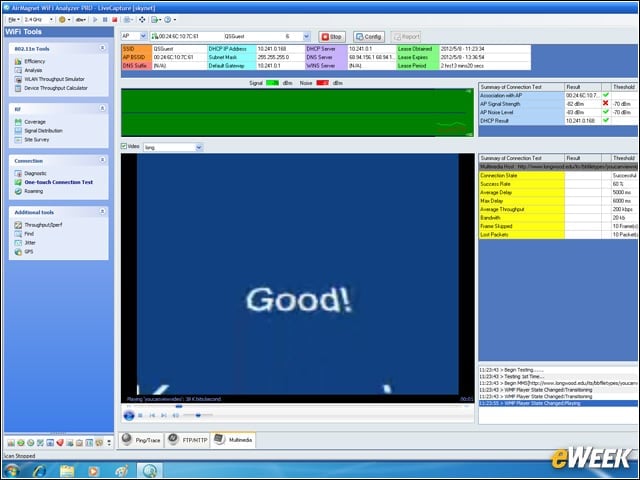Uncheck the Video checkbox
This screenshot has height=480, width=640.
[124, 146]
